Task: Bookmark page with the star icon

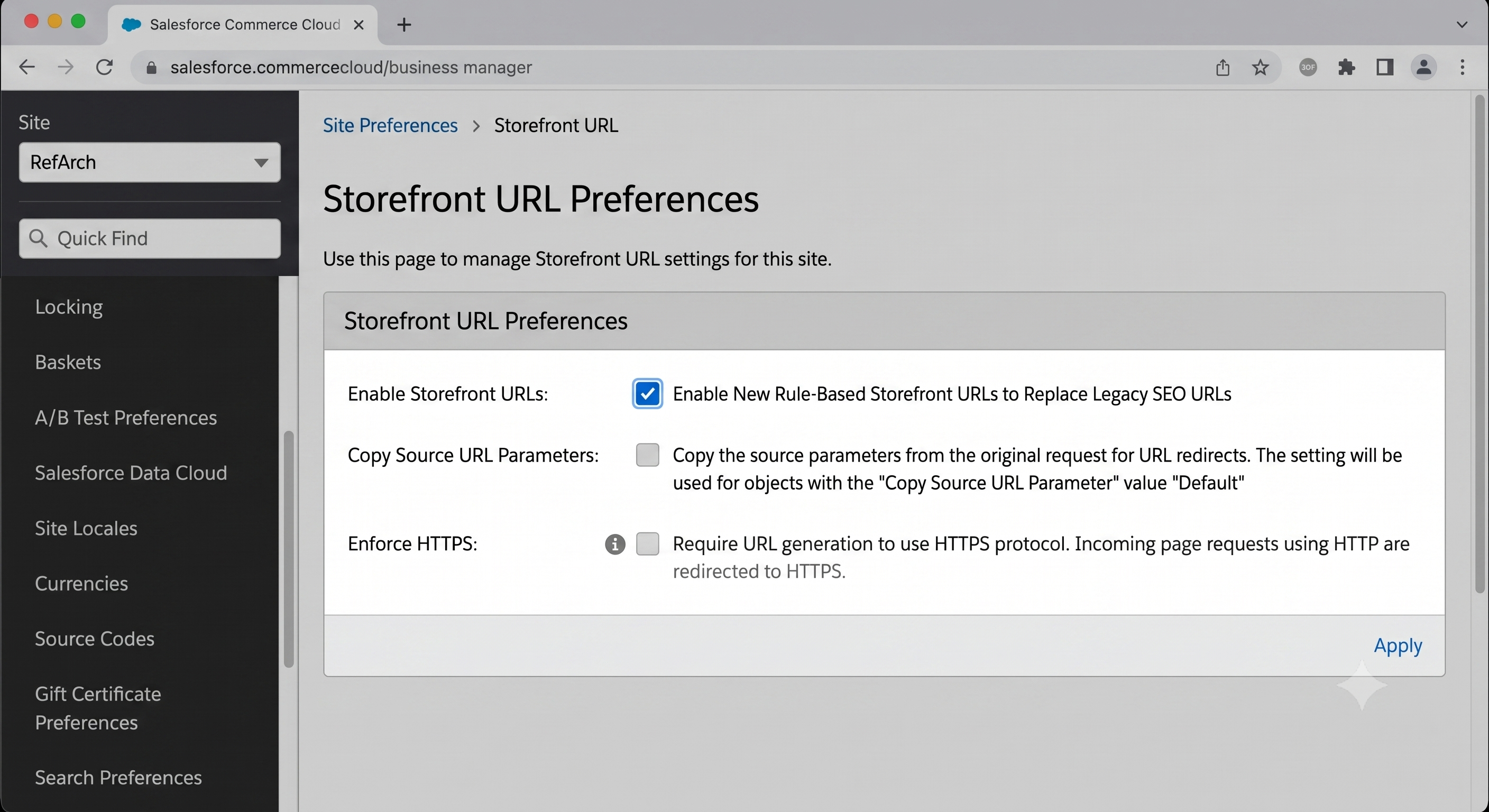Action: tap(1260, 68)
